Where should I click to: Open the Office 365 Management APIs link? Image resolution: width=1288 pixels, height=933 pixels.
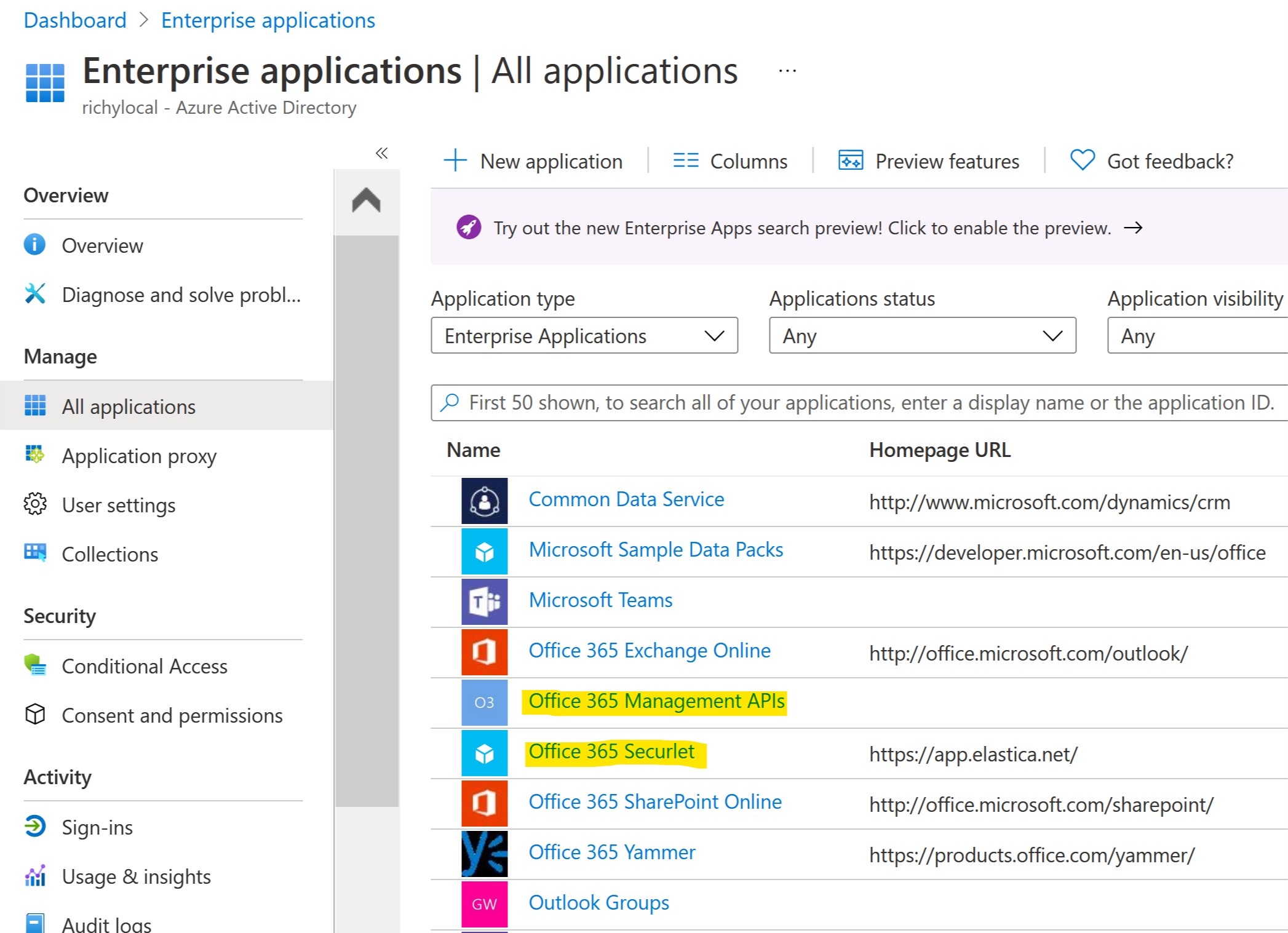(656, 701)
